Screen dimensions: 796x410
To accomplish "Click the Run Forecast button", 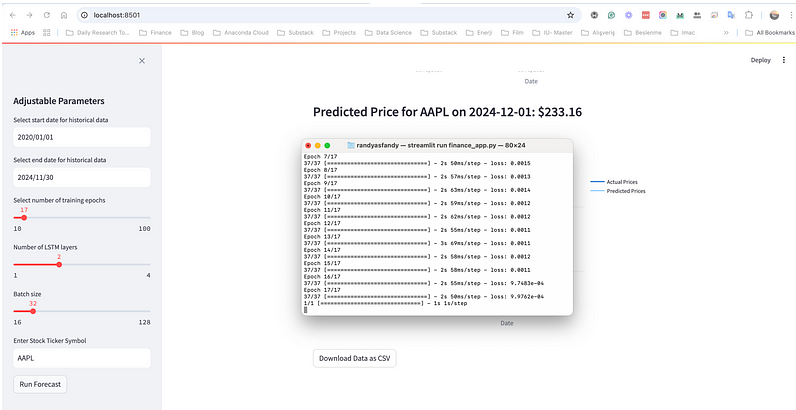I will click(40, 384).
